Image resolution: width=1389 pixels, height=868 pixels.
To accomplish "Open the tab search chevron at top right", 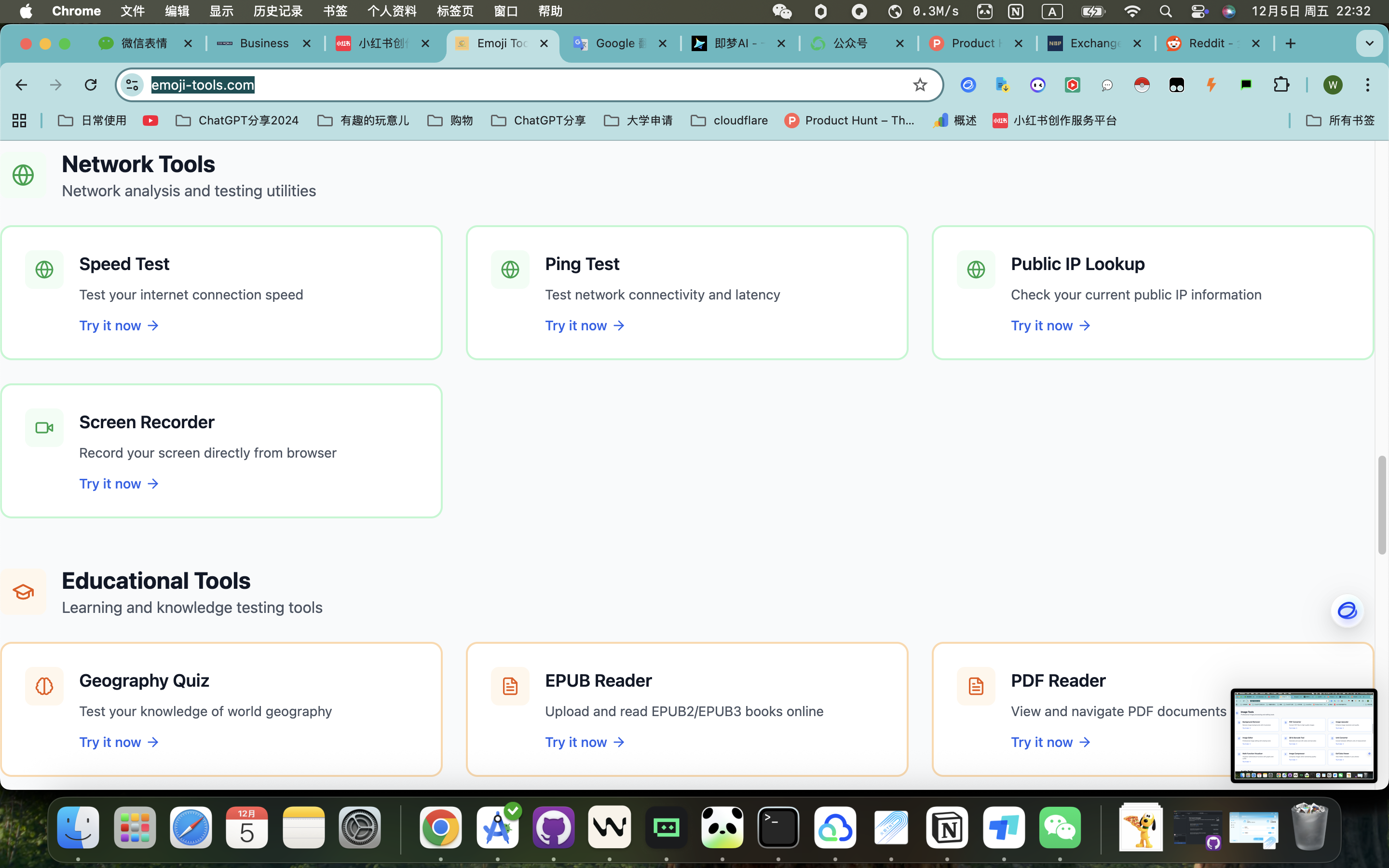I will (1369, 43).
